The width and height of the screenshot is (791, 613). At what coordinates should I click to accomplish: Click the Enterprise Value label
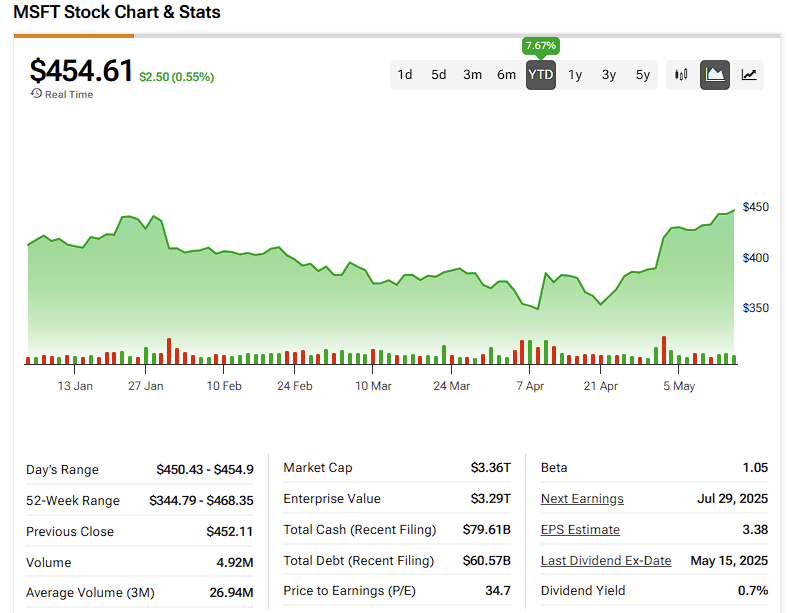click(x=332, y=498)
